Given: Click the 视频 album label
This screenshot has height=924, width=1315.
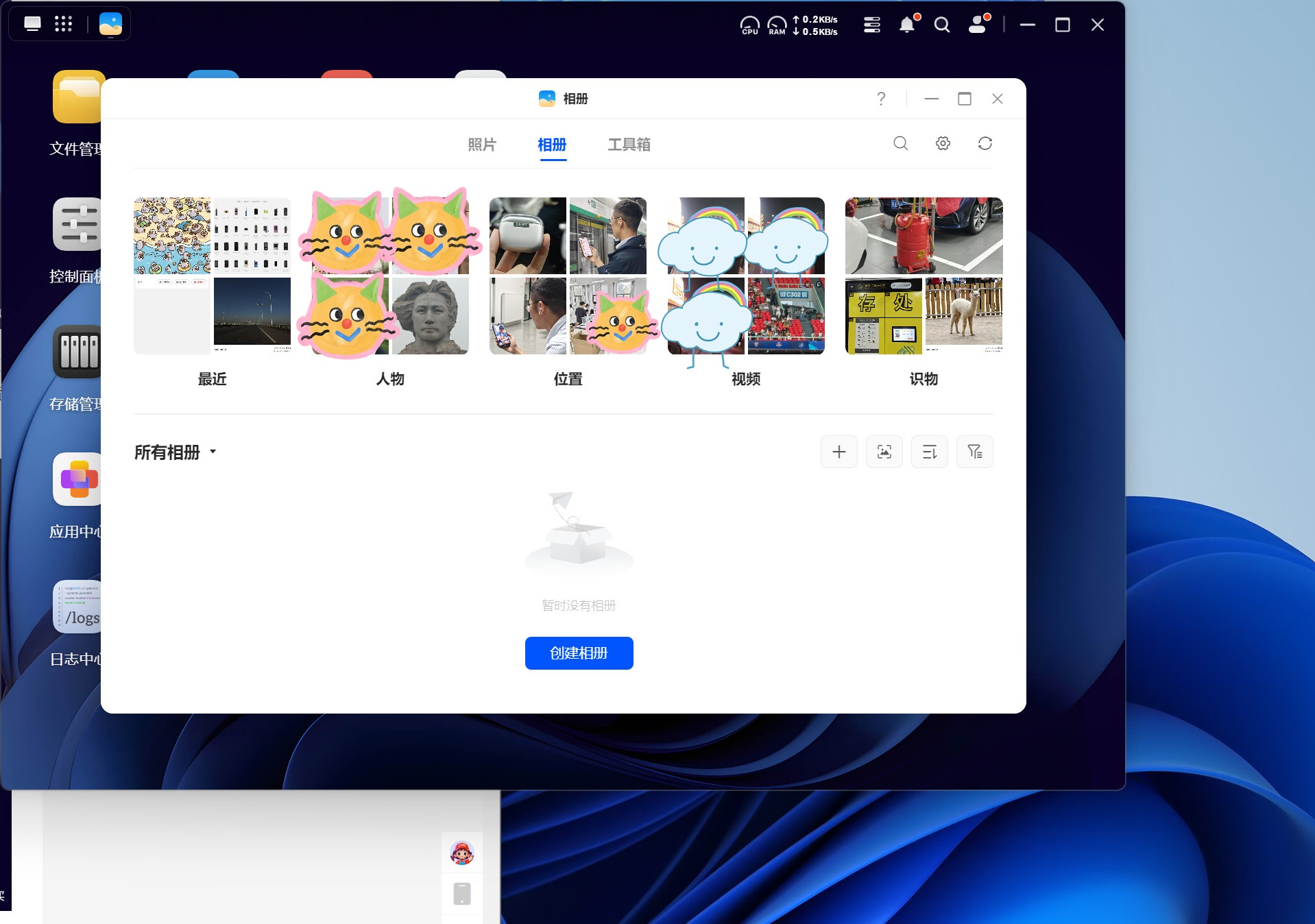Looking at the screenshot, I should [746, 379].
